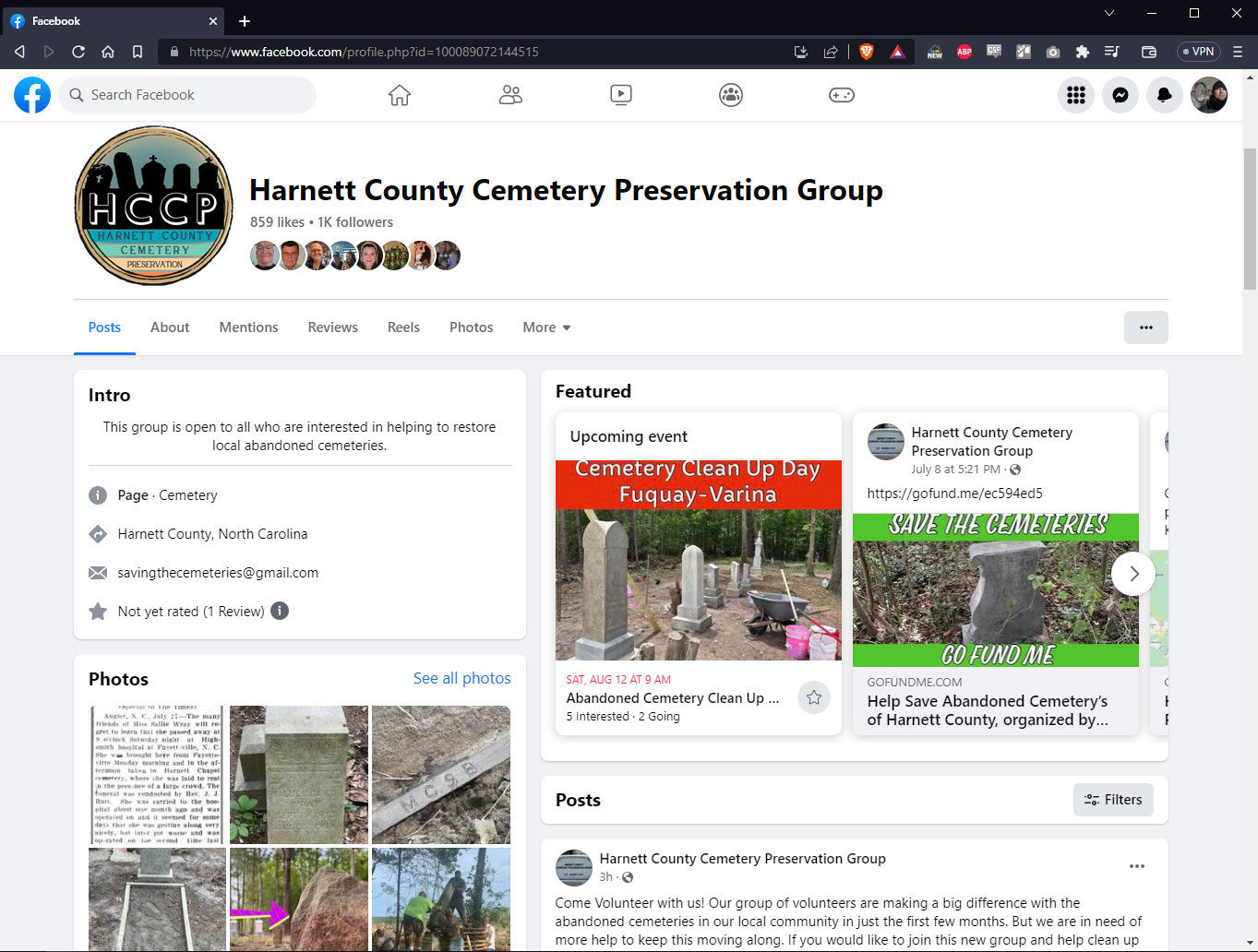The height and width of the screenshot is (952, 1258).
Task: Click the 1K followers link
Action: (x=355, y=222)
